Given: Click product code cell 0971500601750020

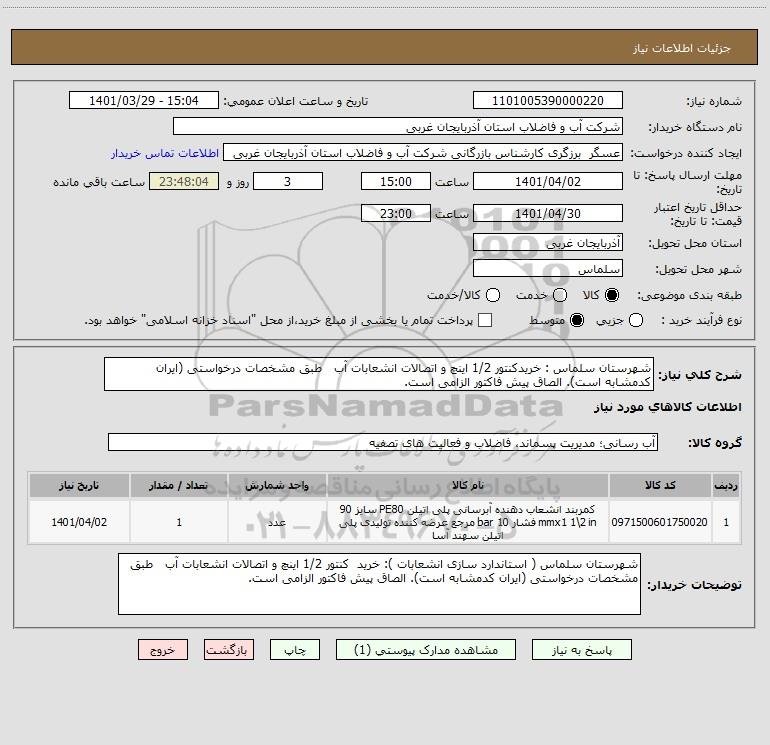Looking at the screenshot, I should coord(660,522).
